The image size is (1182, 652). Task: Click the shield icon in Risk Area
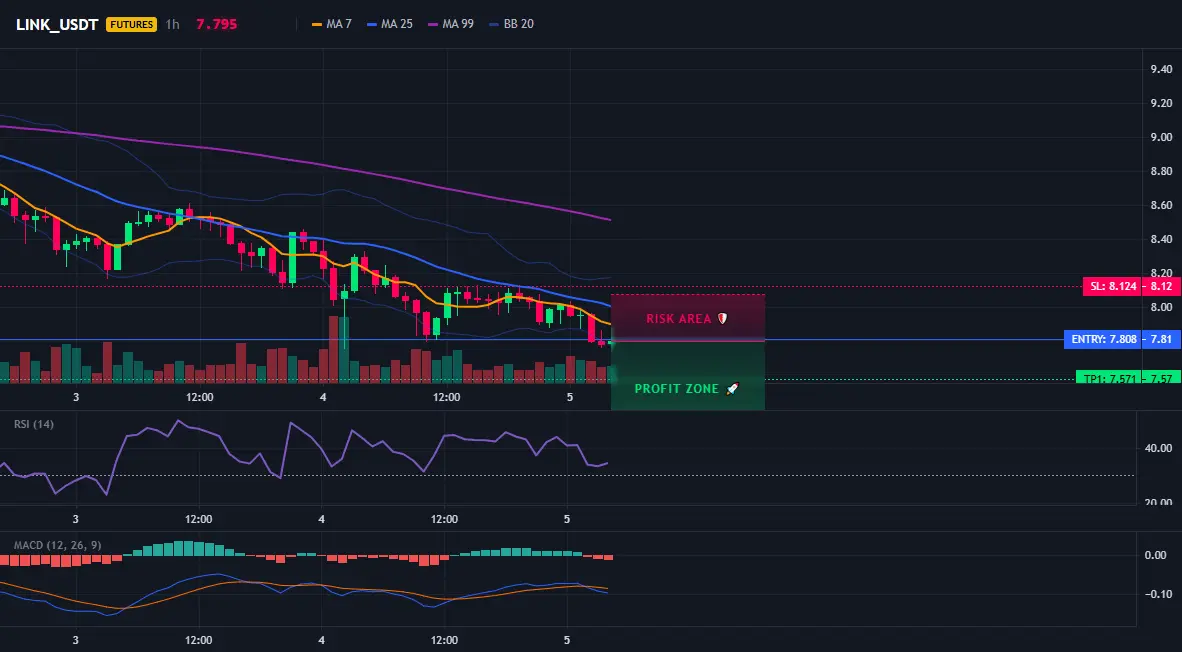point(722,319)
